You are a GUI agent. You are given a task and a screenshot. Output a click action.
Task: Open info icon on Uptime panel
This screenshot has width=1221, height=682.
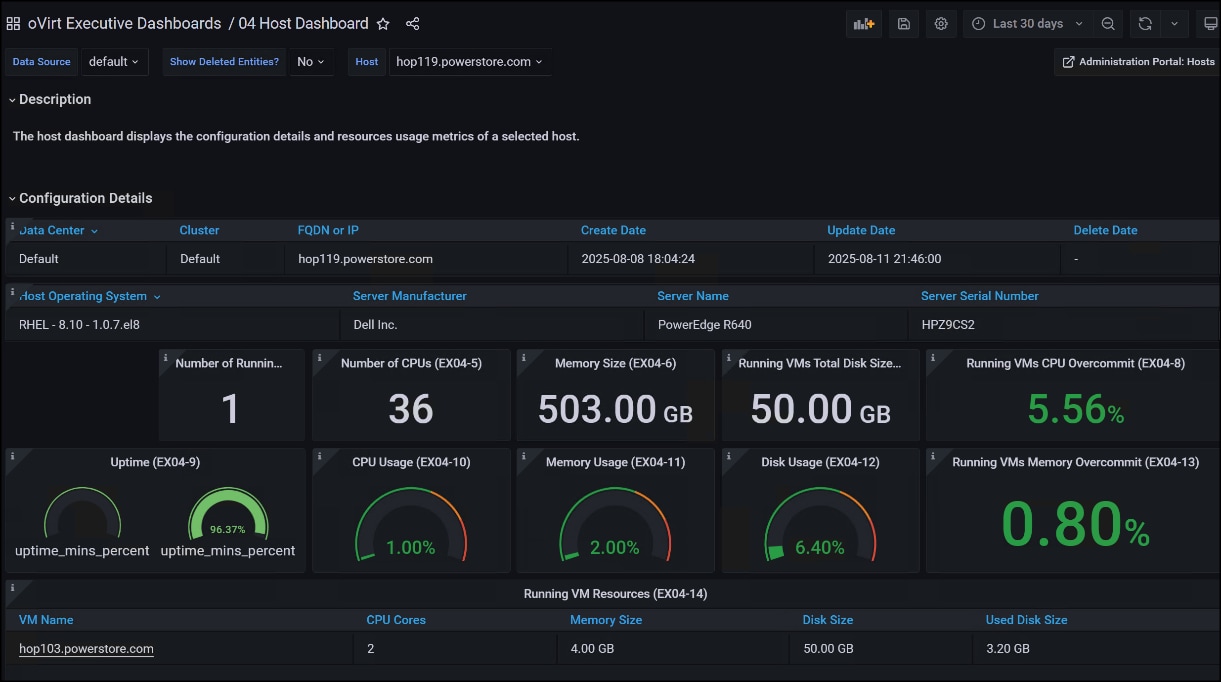tap(12, 455)
